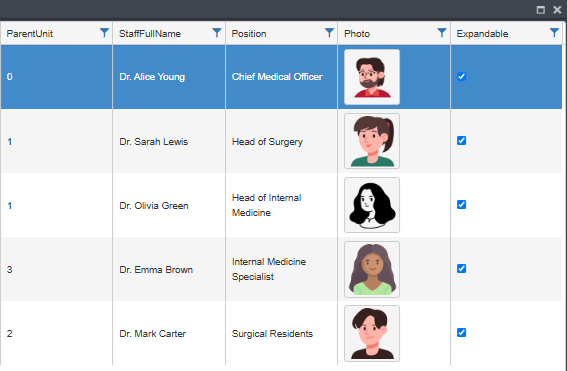Click Dr. Olivia Green's avatar image

pos(372,205)
